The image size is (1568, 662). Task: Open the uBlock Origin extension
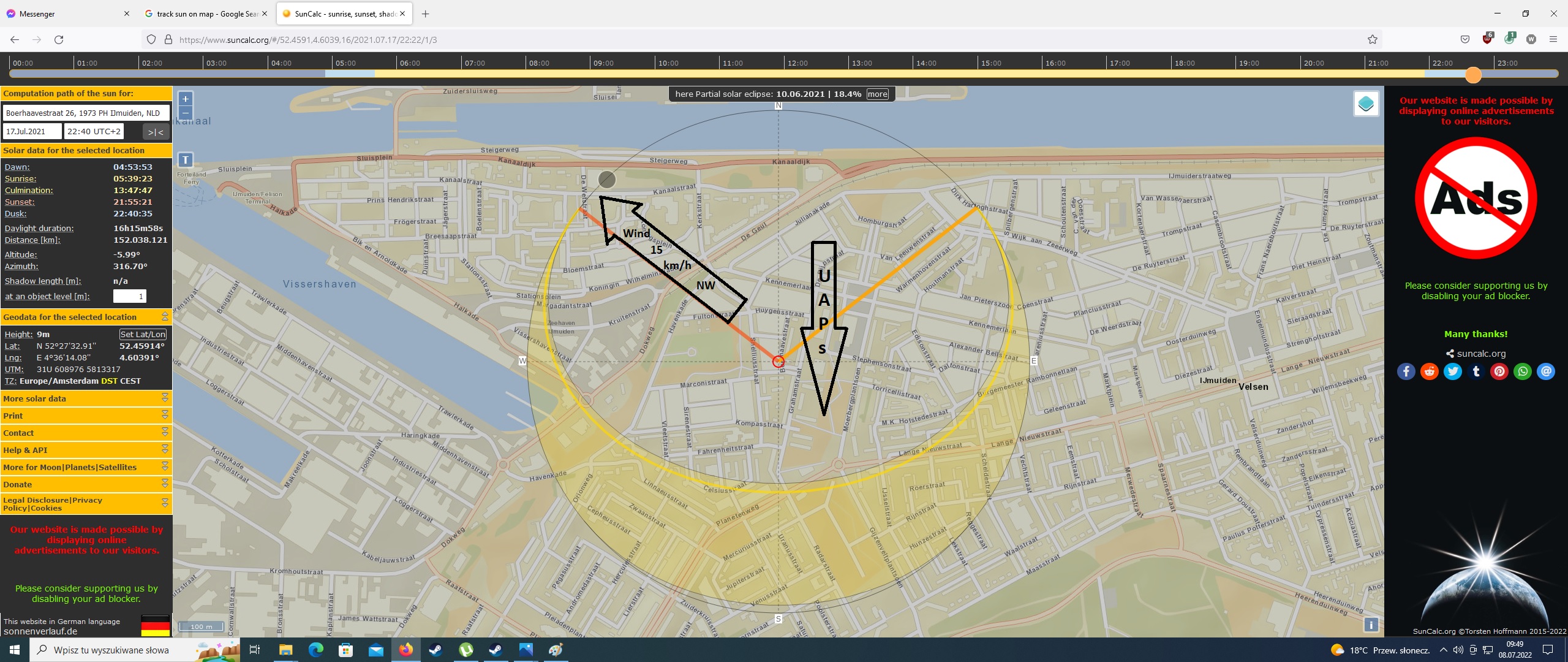(x=1487, y=39)
